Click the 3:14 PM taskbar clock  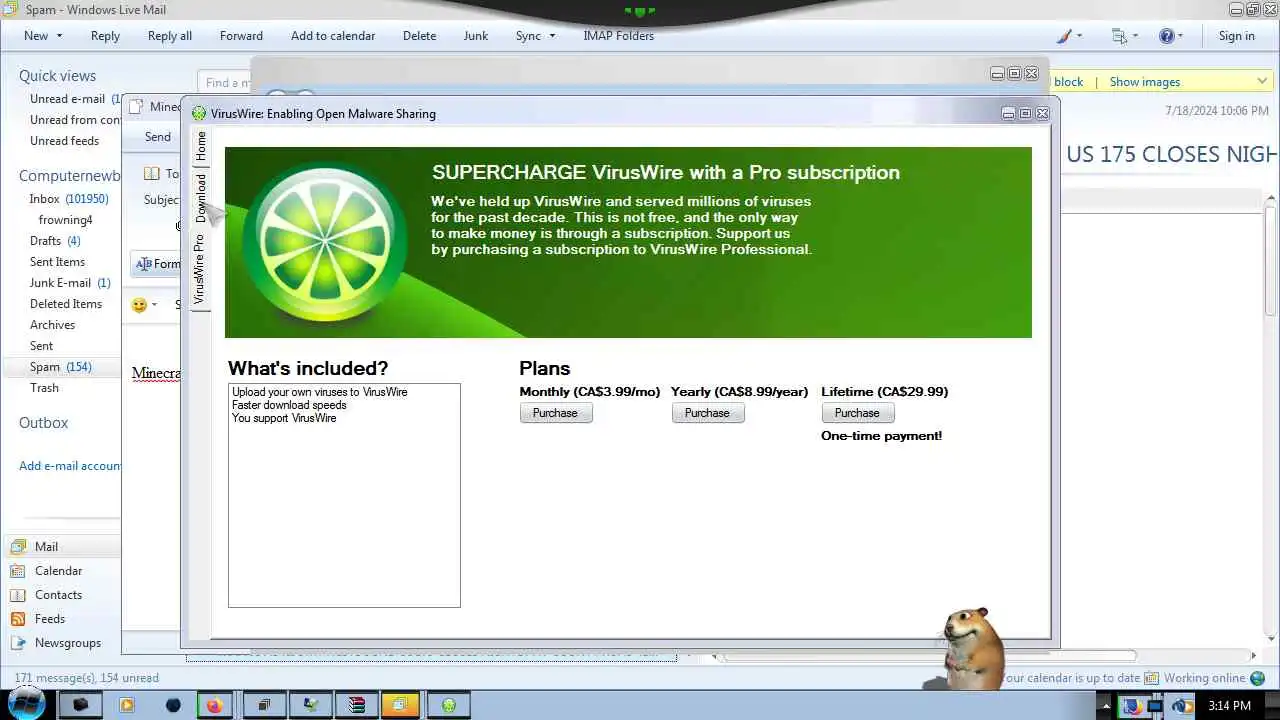[x=1230, y=706]
